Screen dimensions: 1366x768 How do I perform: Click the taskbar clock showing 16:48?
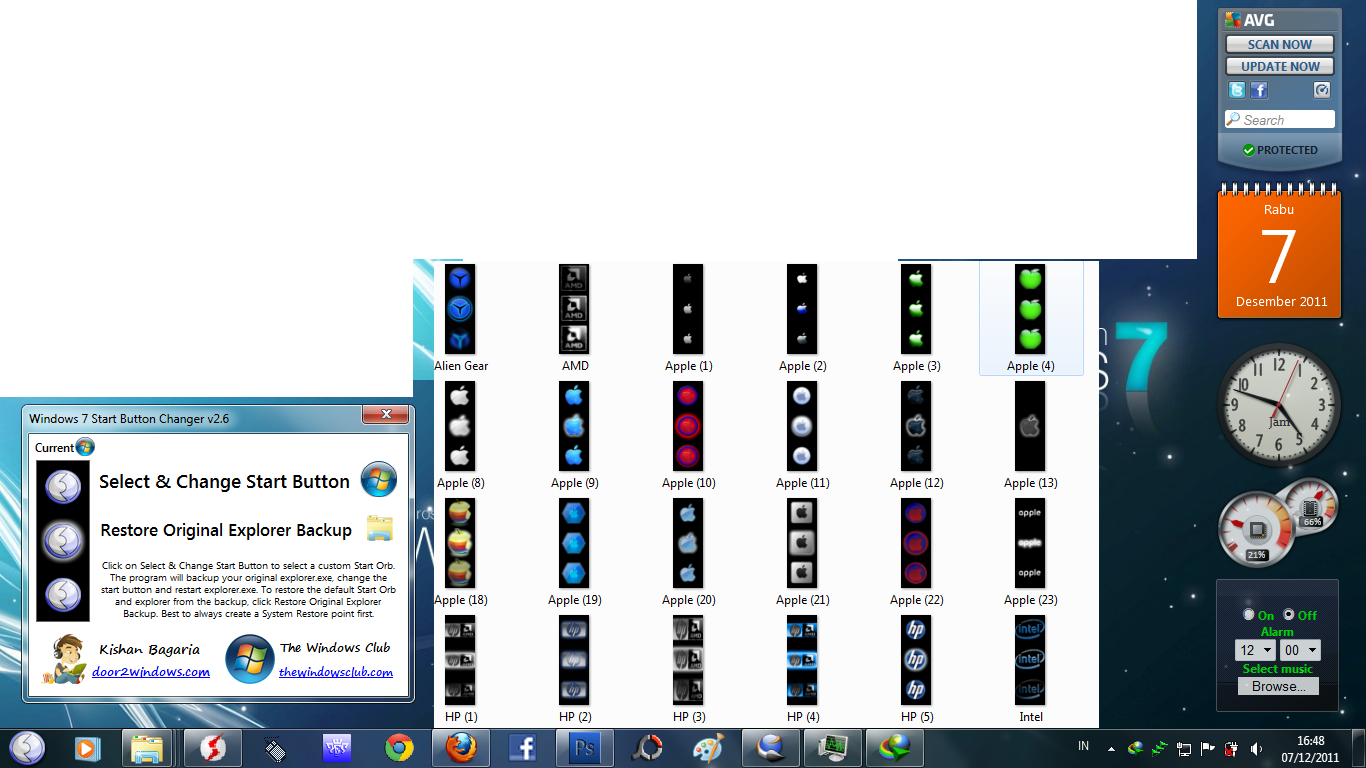tap(1310, 748)
